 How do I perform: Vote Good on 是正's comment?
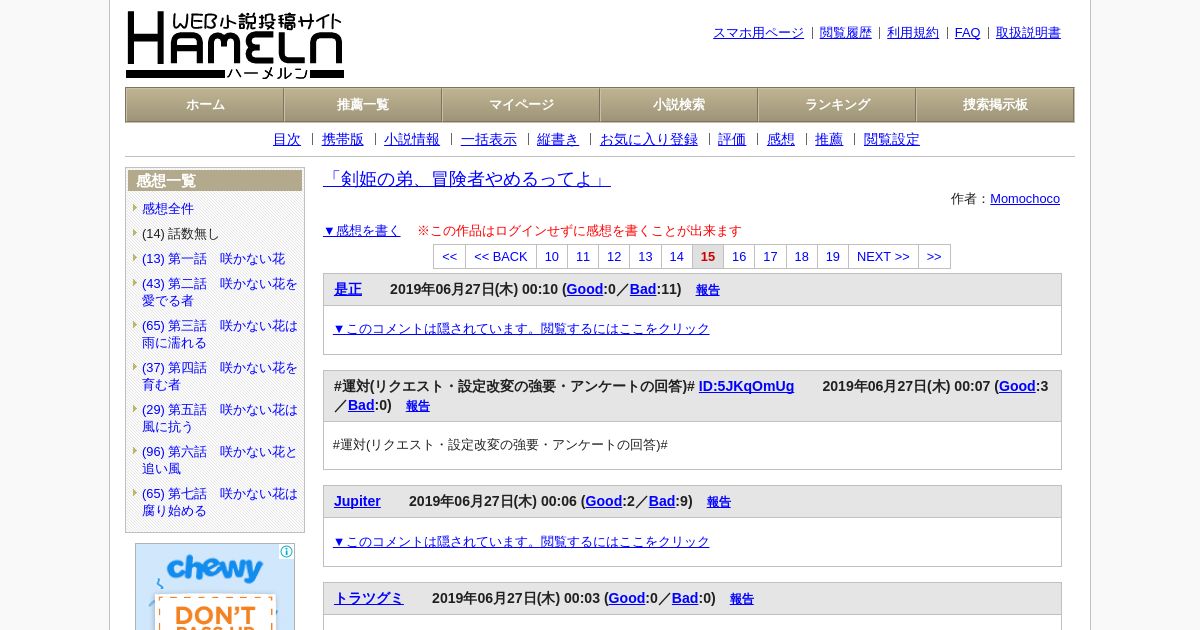point(585,289)
